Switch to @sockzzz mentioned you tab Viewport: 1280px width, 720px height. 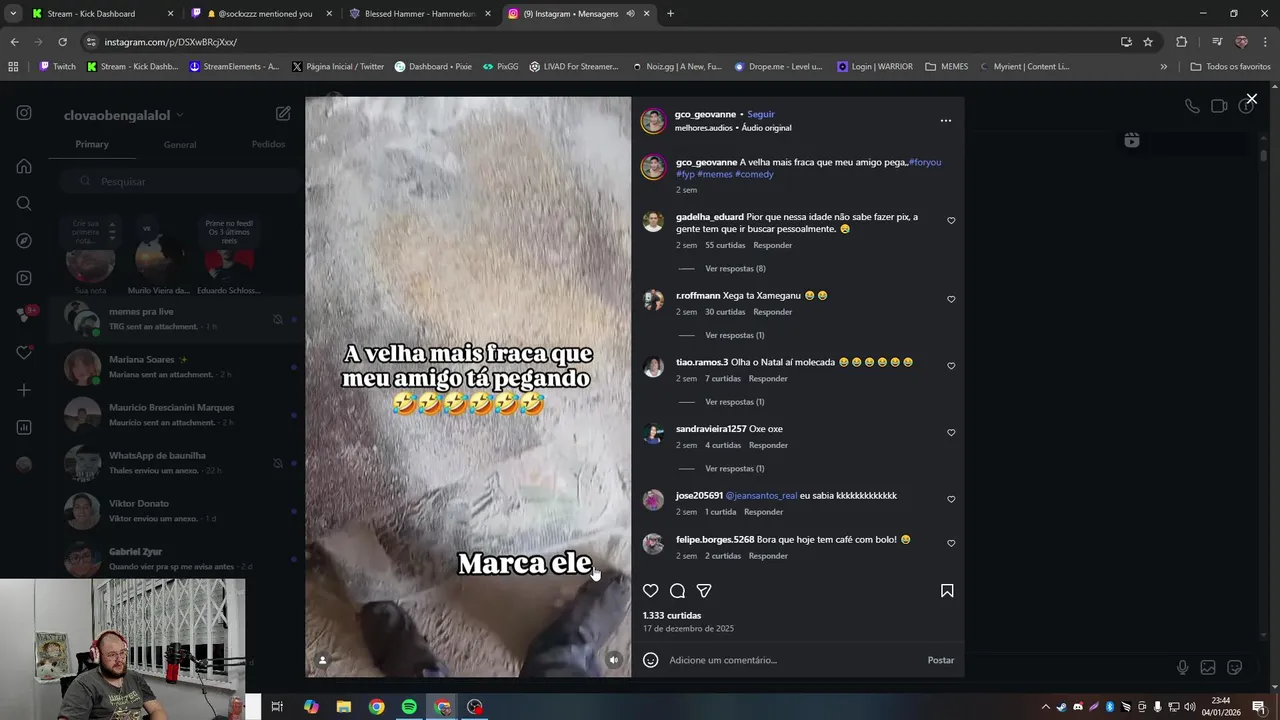point(259,14)
